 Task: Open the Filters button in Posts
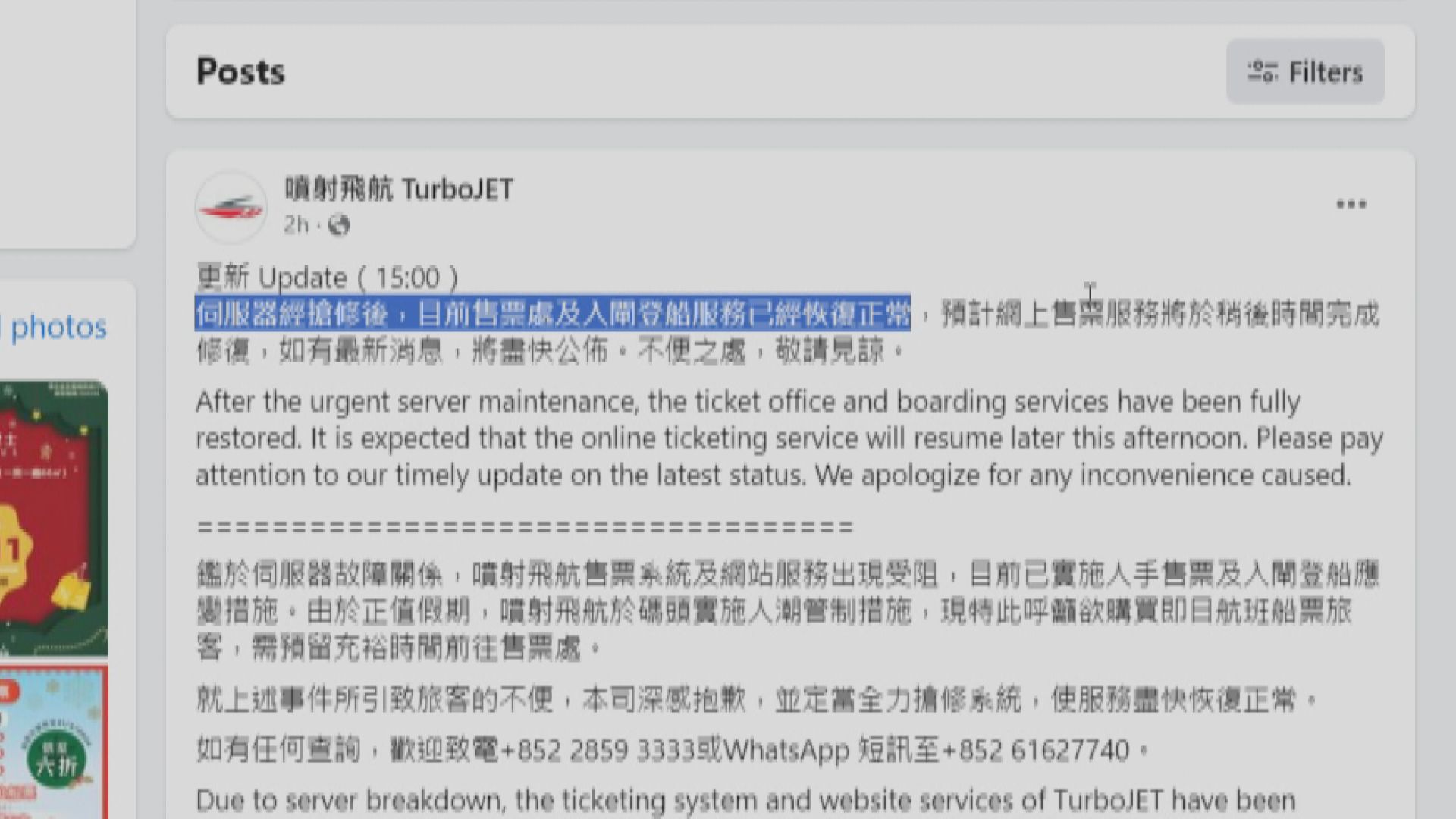(x=1305, y=71)
